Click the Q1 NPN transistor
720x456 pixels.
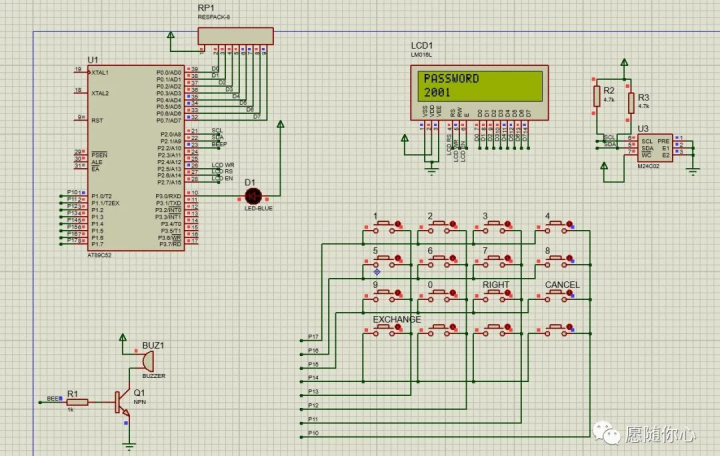(x=123, y=403)
